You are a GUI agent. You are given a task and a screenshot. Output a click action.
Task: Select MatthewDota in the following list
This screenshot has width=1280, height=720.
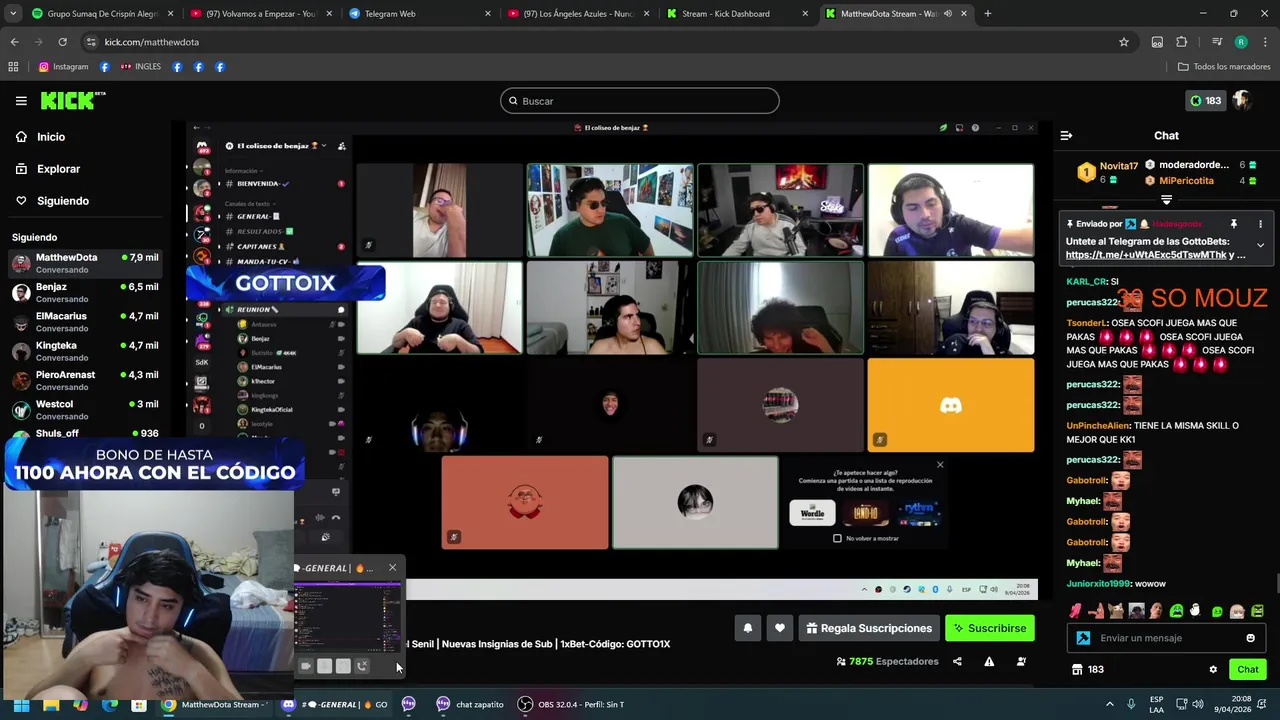click(x=85, y=263)
